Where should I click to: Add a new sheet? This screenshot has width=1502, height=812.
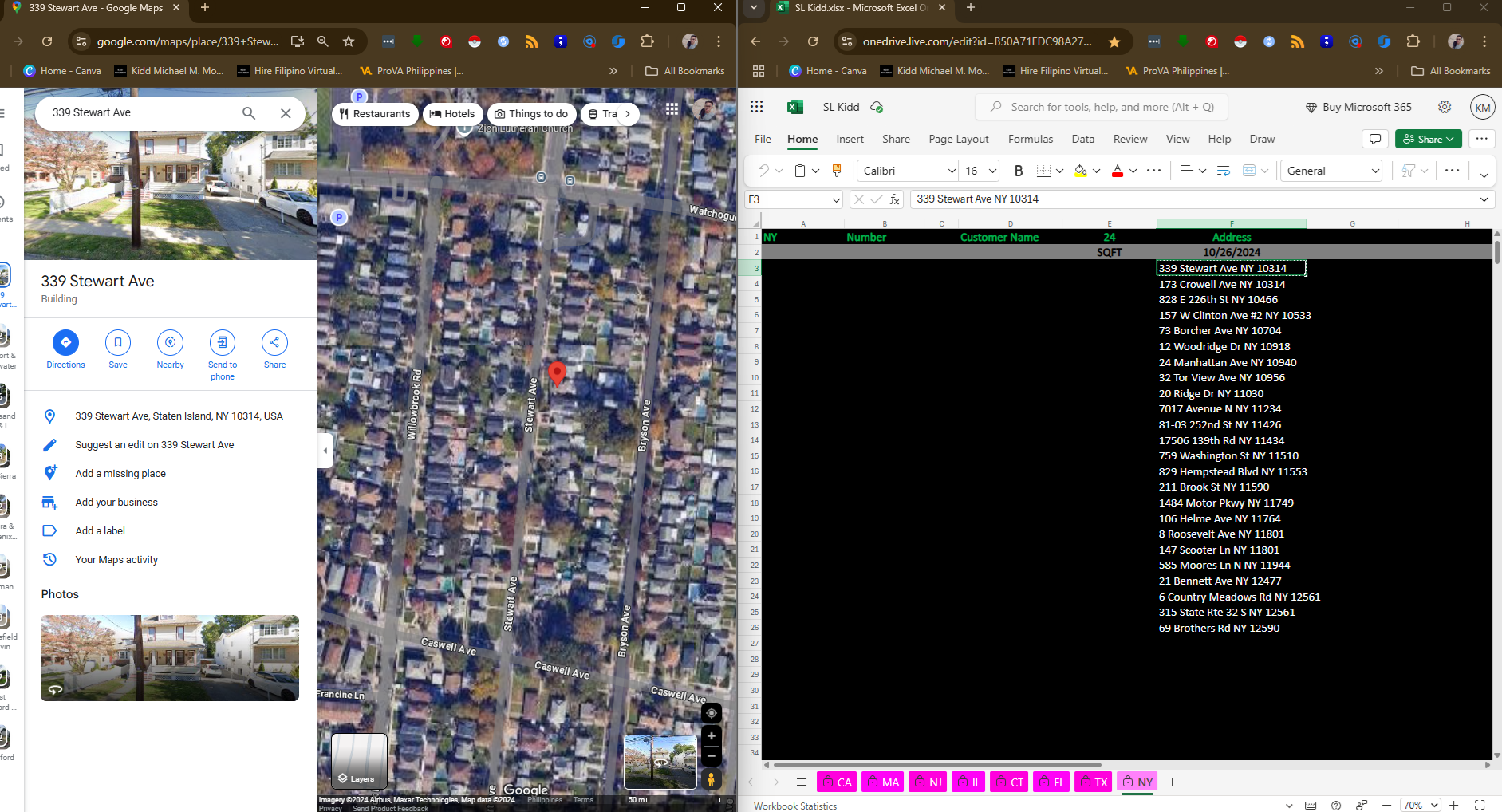(x=1172, y=782)
